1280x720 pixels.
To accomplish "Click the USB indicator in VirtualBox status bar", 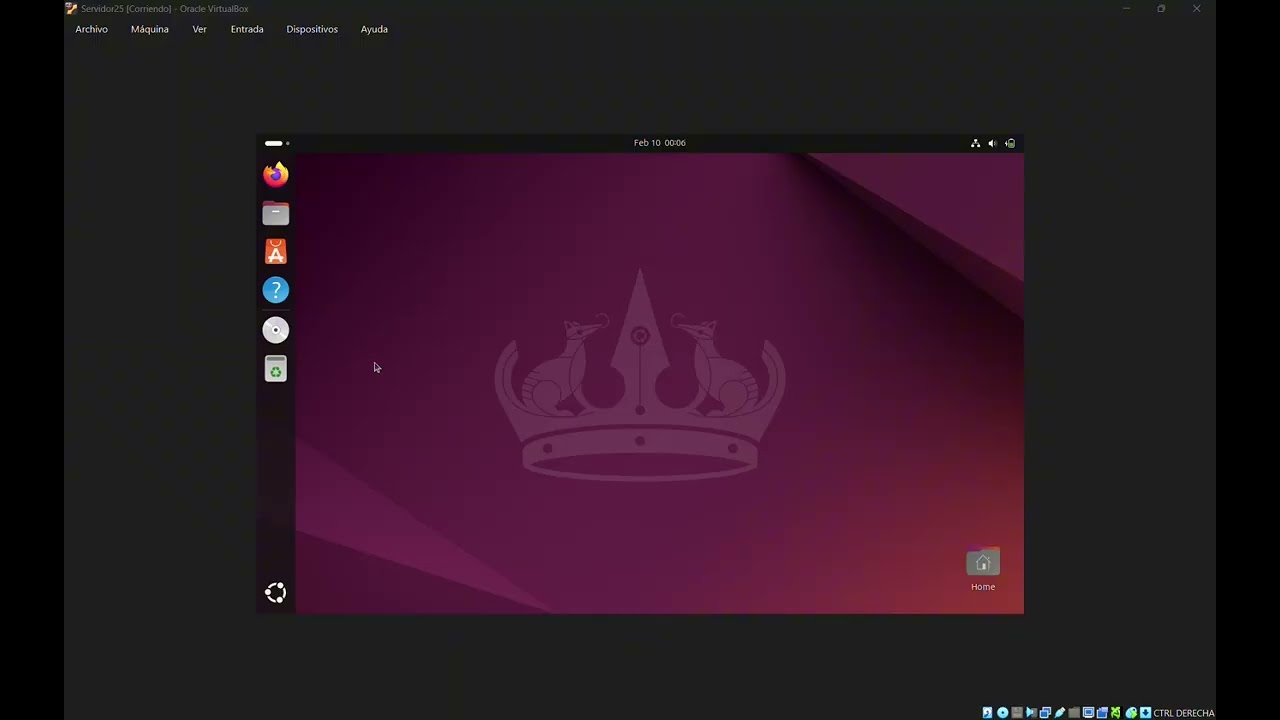I will 1060,713.
